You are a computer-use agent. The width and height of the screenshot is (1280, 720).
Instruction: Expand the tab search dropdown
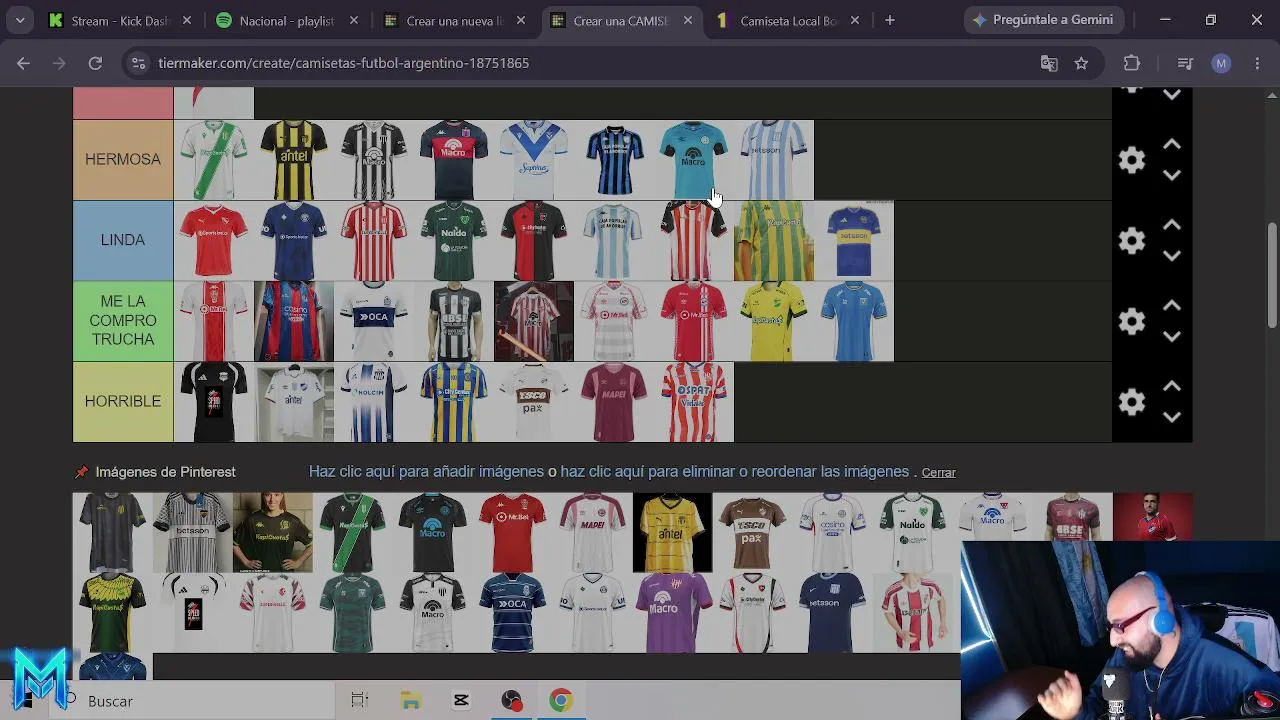20,20
